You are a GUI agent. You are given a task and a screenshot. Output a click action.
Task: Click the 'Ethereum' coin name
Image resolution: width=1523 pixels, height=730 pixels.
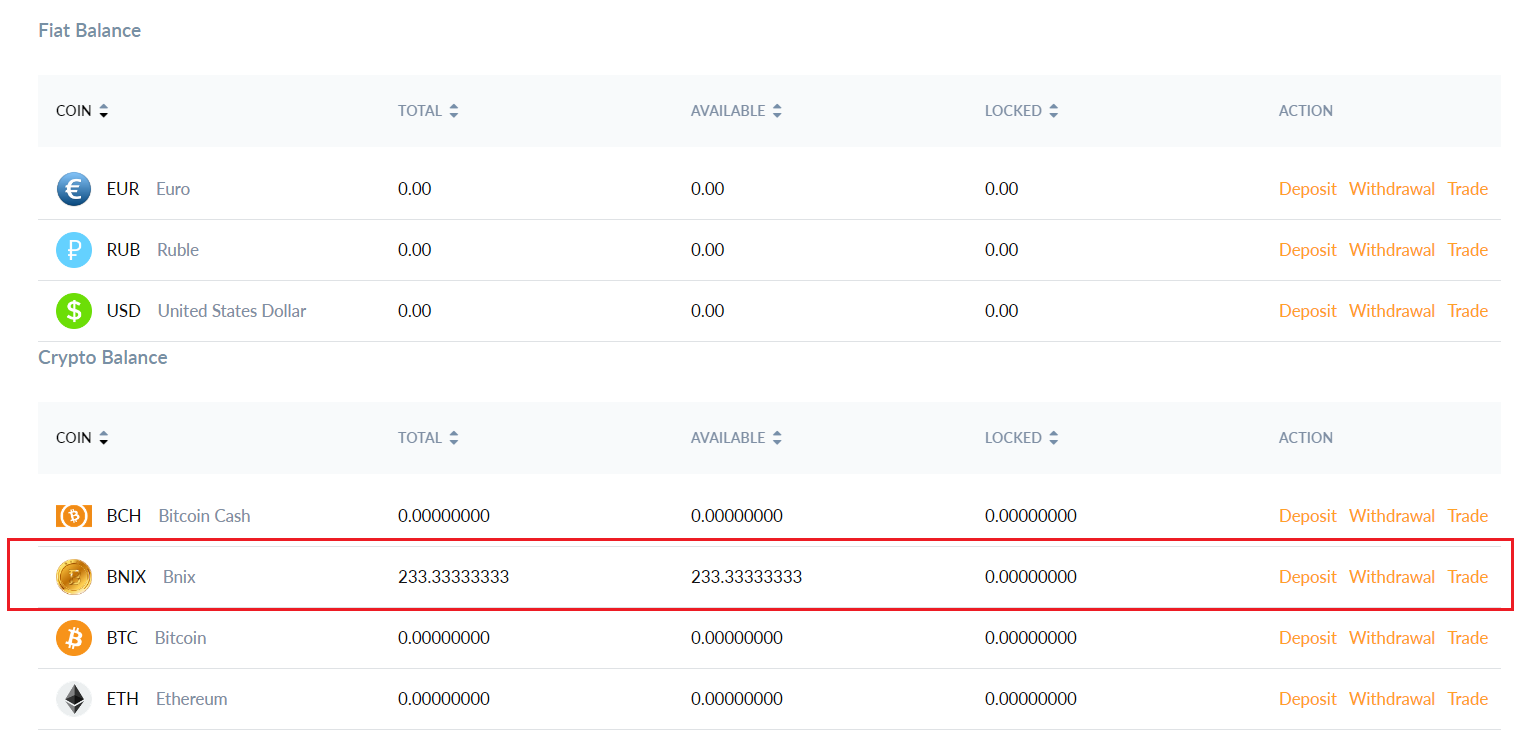[192, 699]
